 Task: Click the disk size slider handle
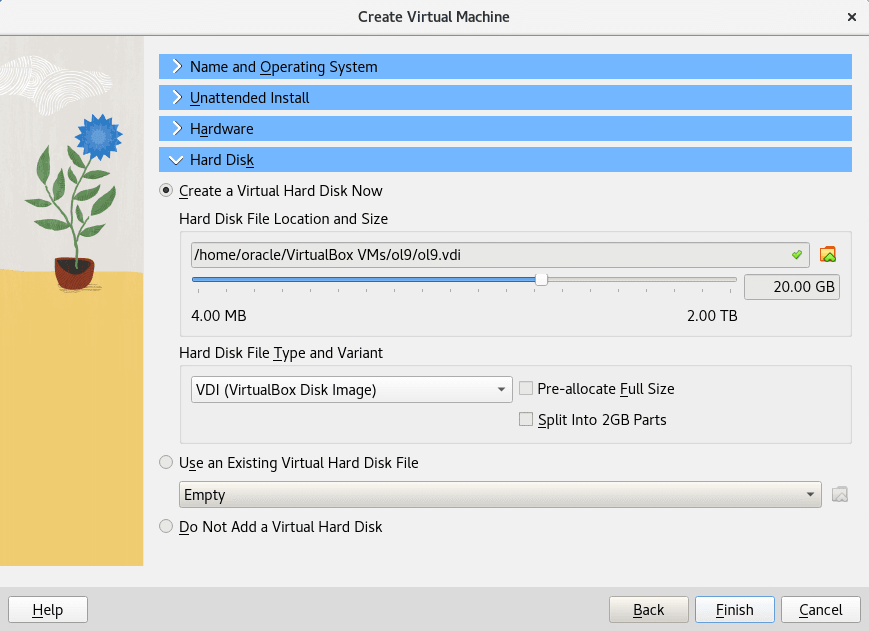541,280
